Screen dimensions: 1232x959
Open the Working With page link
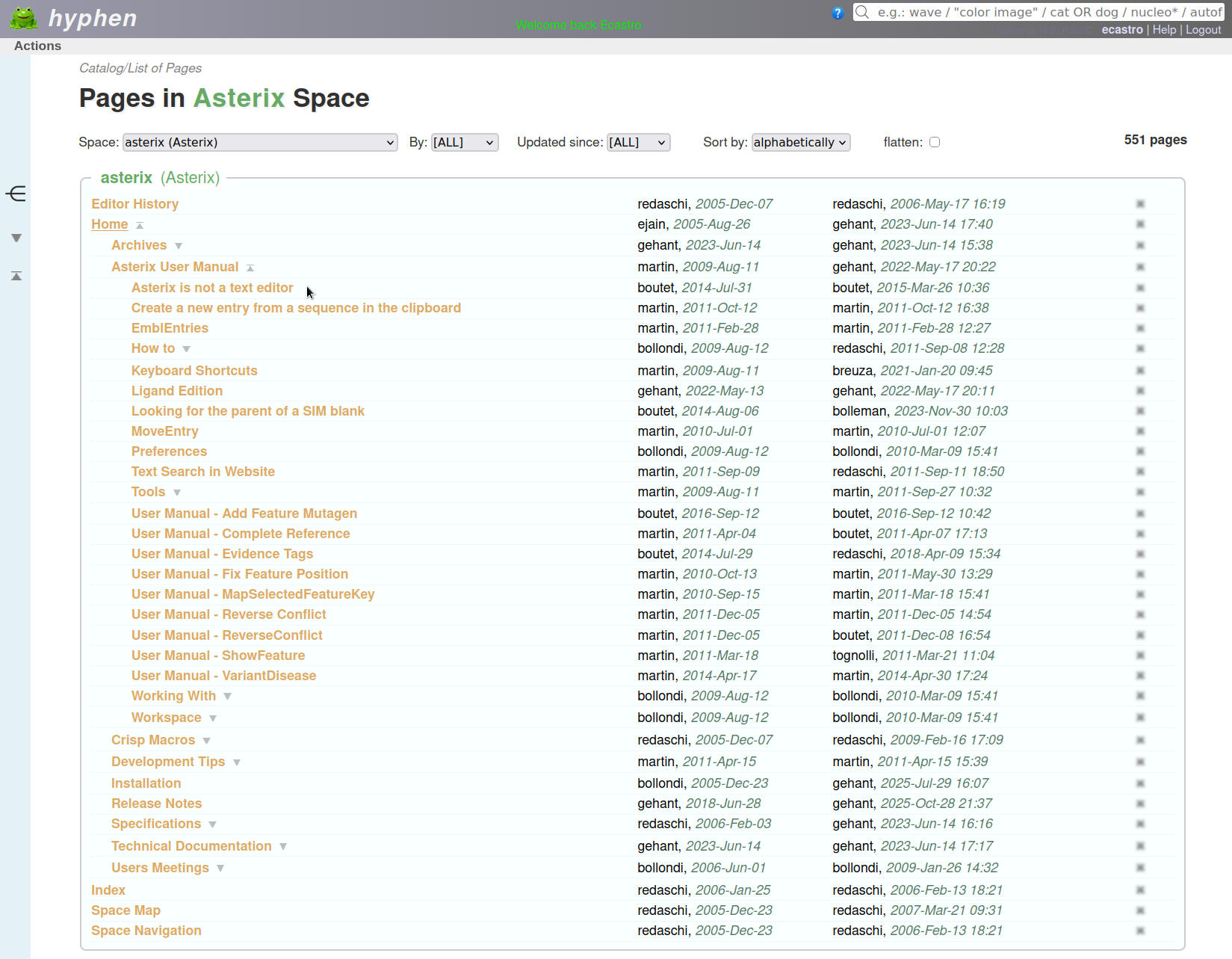173,696
